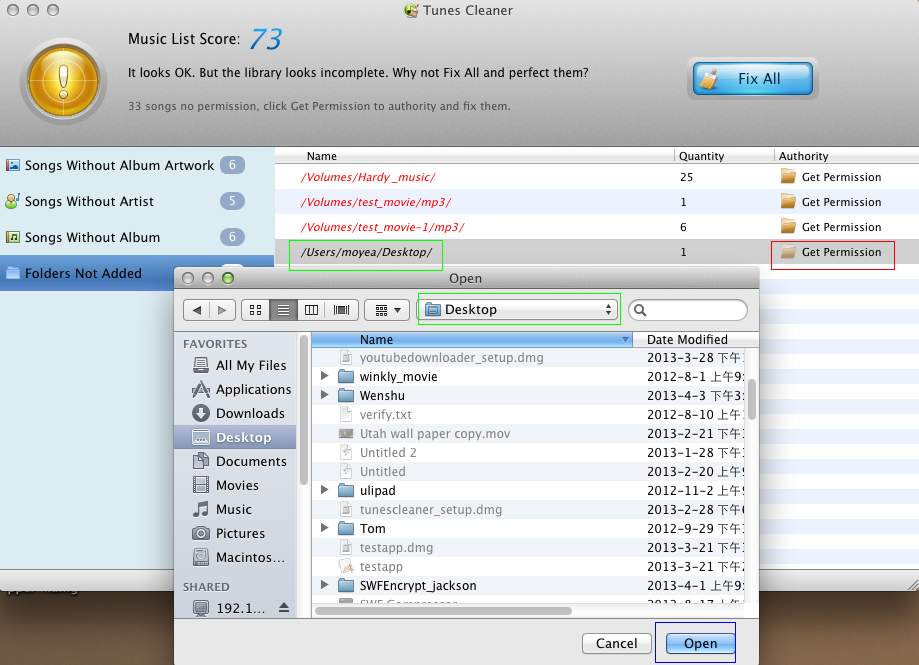Go back in Open dialog
This screenshot has width=919, height=665.
pos(196,310)
